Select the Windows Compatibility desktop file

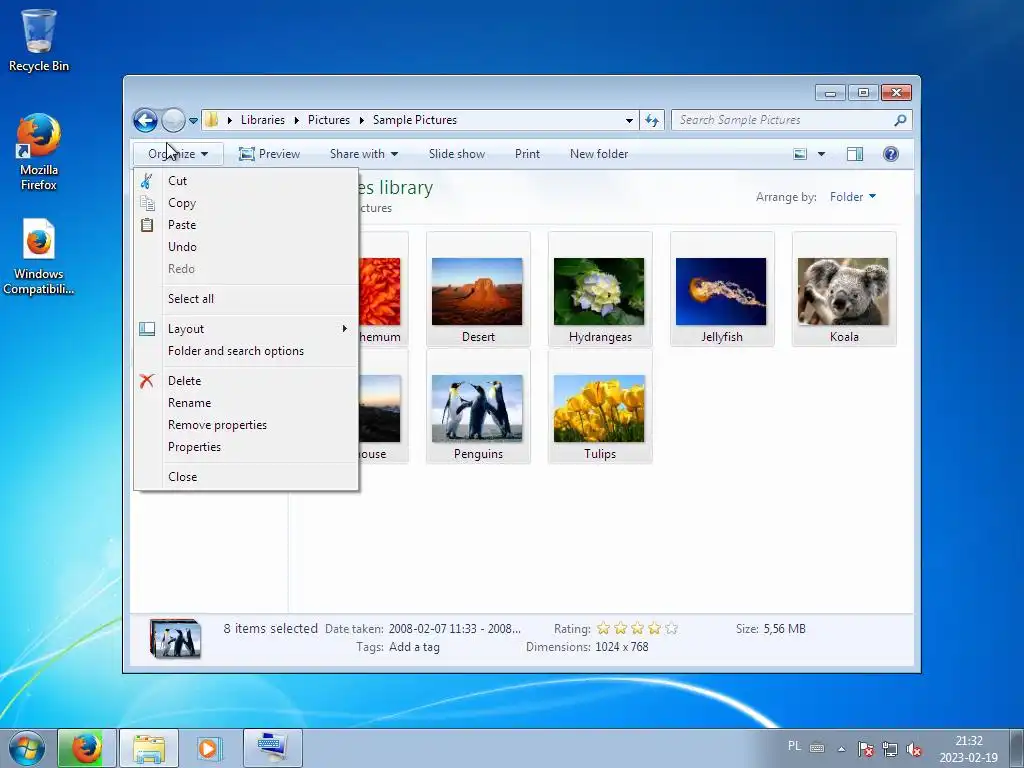coord(39,257)
